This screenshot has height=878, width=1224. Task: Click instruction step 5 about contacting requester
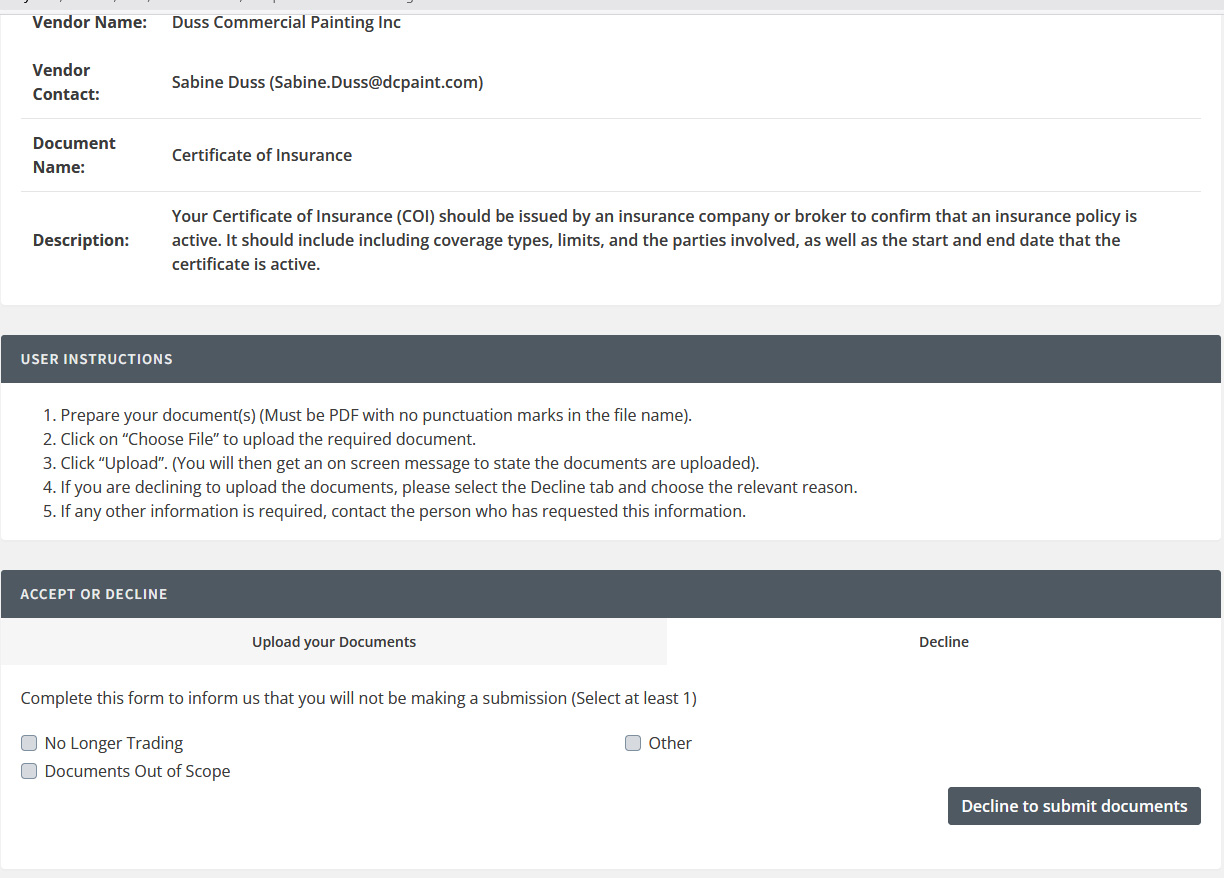click(403, 511)
